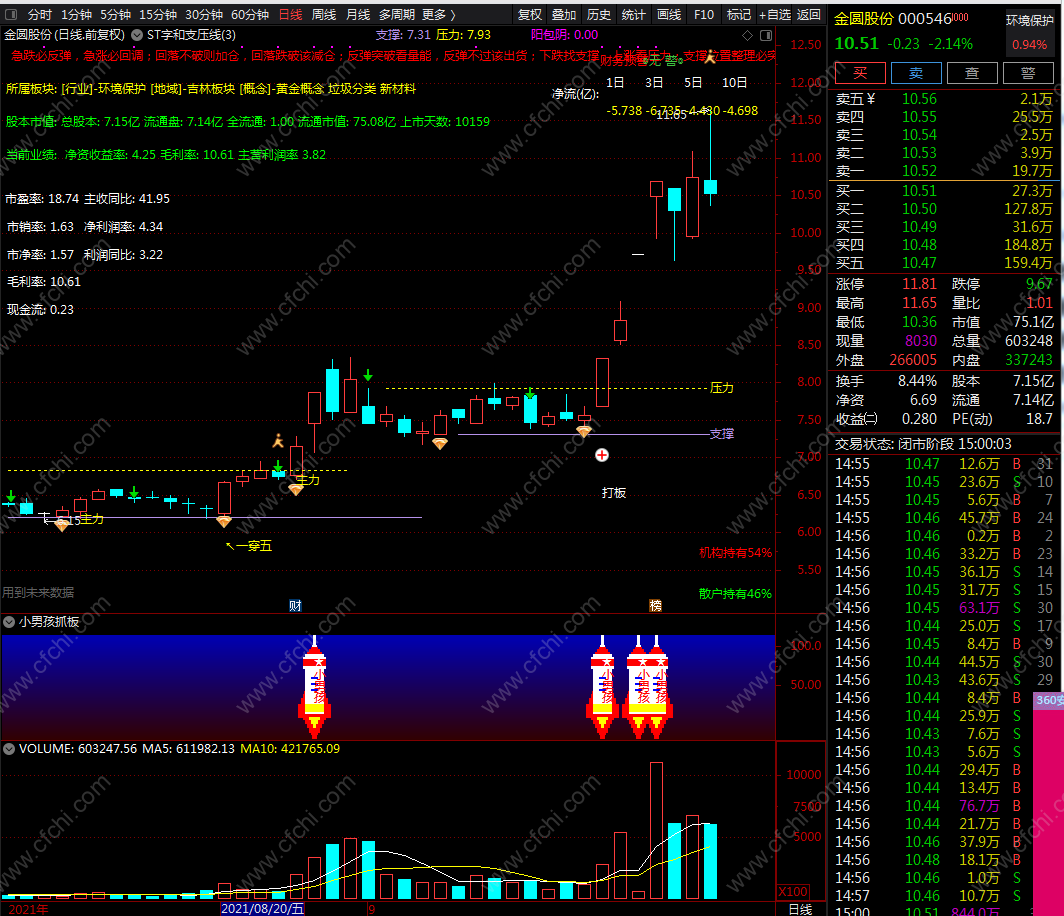
Task: Select the 日线 daily chart tab
Action: pyautogui.click(x=290, y=14)
